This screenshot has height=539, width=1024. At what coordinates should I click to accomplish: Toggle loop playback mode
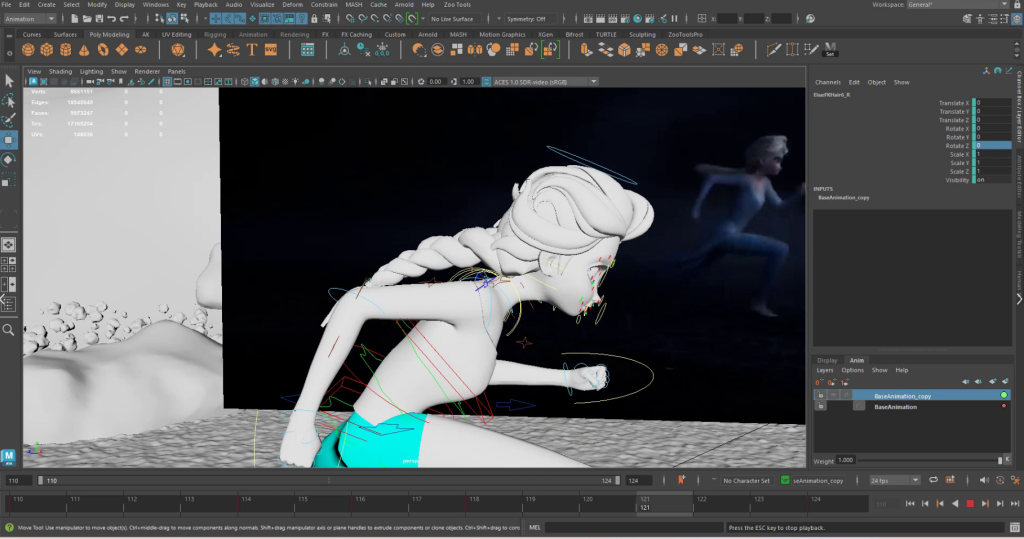(933, 480)
